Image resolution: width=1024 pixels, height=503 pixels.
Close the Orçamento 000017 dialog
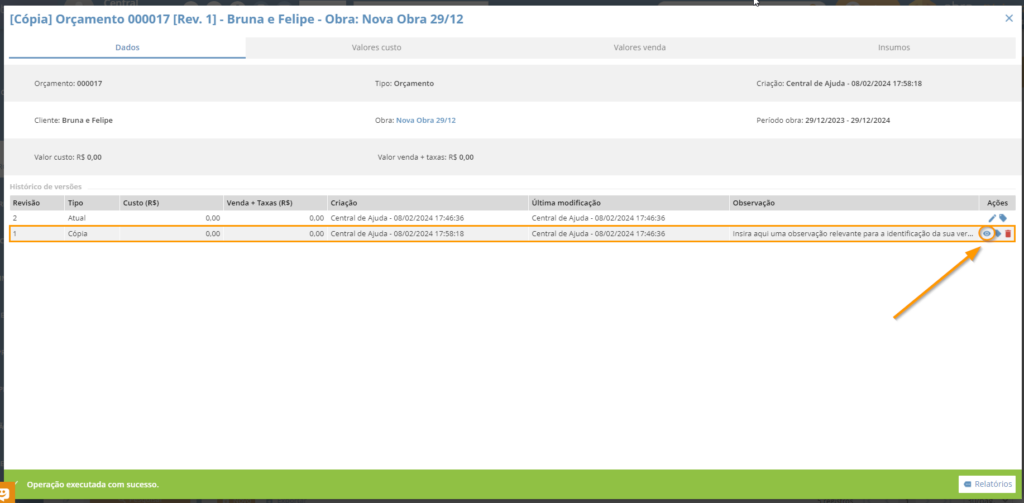tap(1009, 18)
